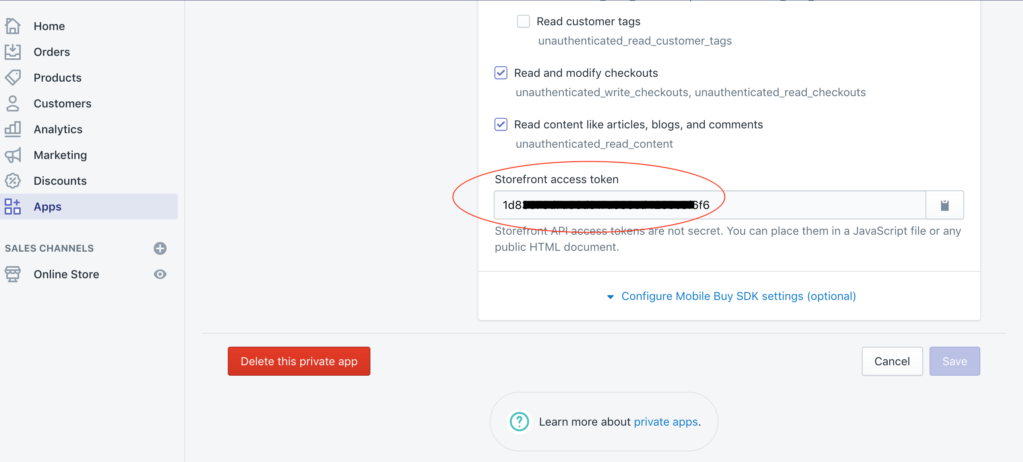This screenshot has width=1023, height=462.
Task: Uncheck Read and modify checkouts
Action: tap(501, 73)
